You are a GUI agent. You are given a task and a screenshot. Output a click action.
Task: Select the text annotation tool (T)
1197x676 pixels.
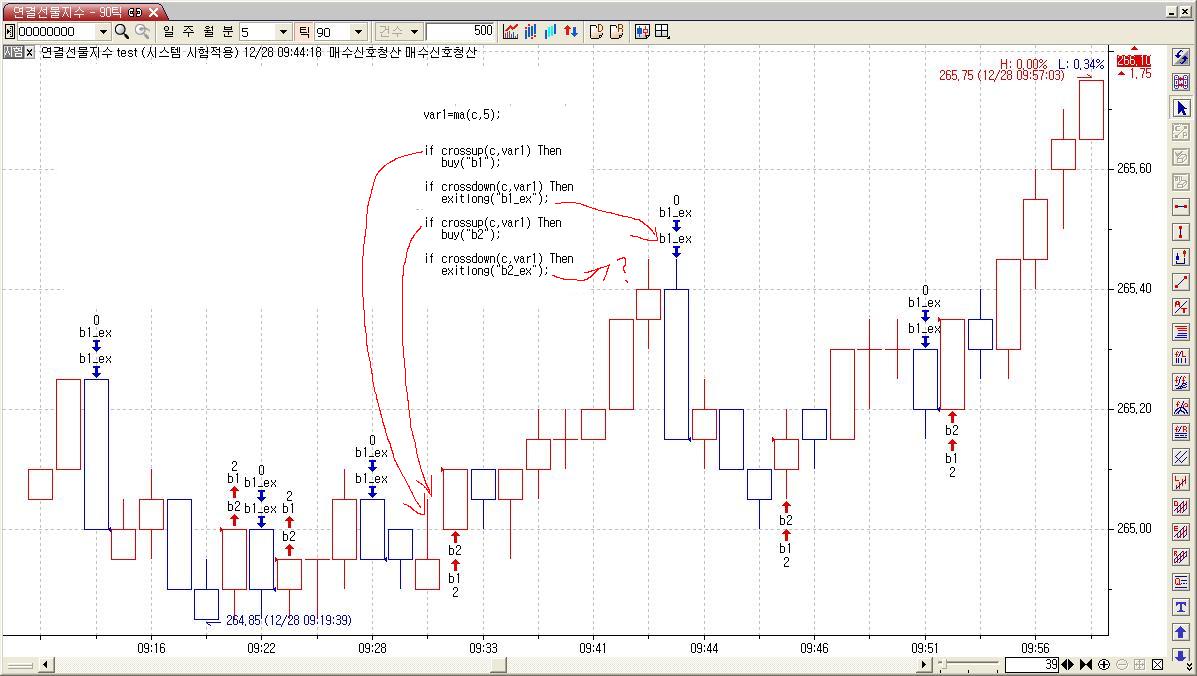click(1181, 607)
